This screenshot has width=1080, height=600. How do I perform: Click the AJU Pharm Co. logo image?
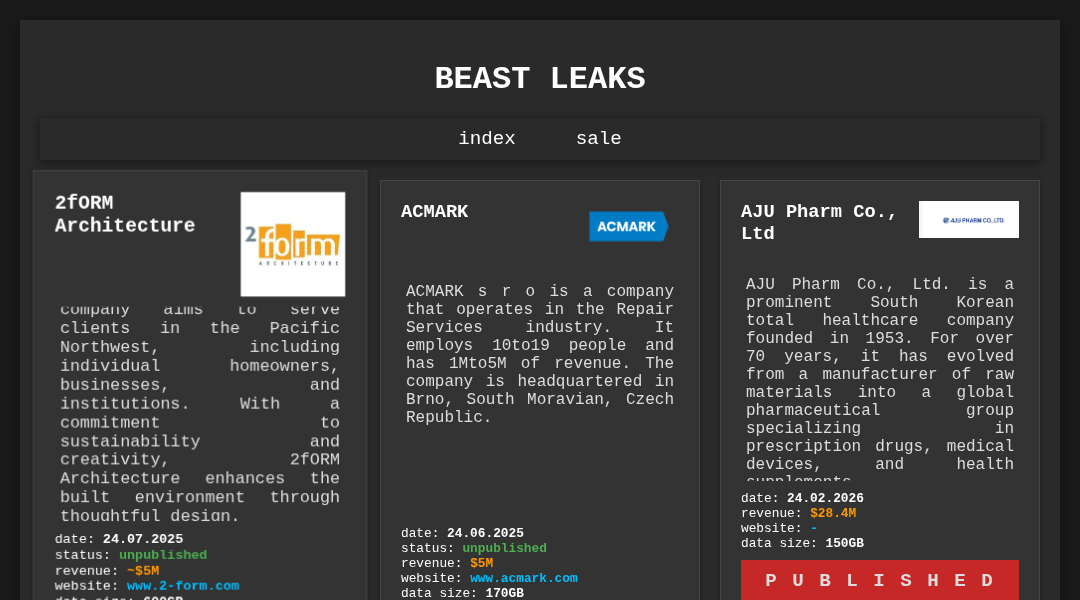(x=968, y=220)
